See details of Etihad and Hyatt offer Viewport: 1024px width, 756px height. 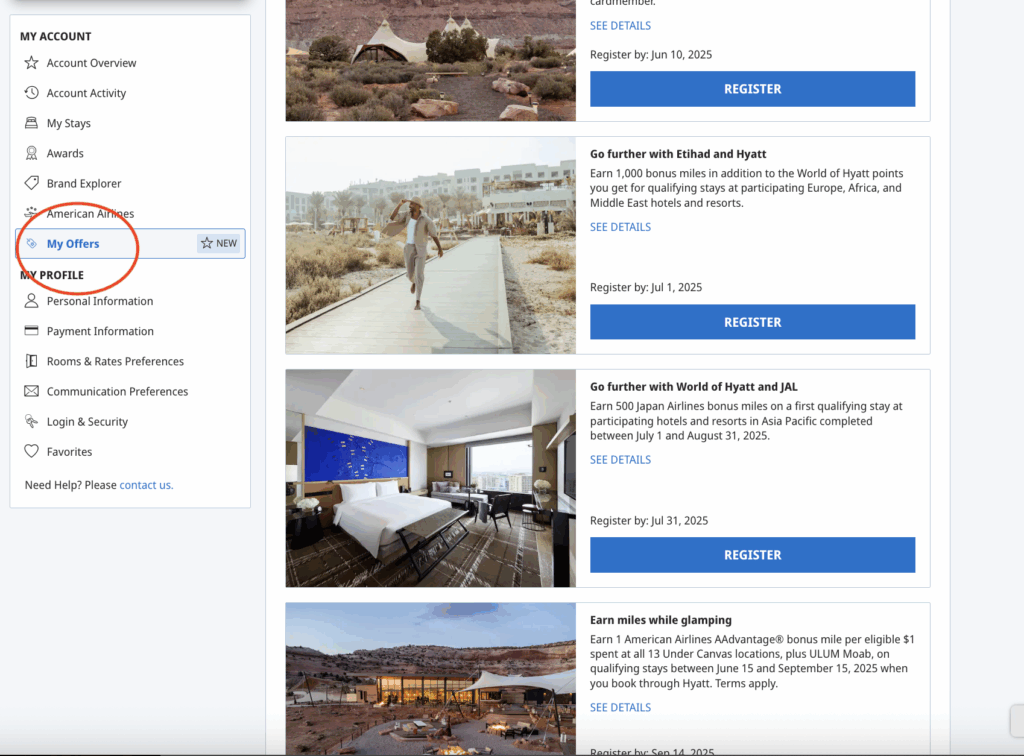pyautogui.click(x=620, y=227)
